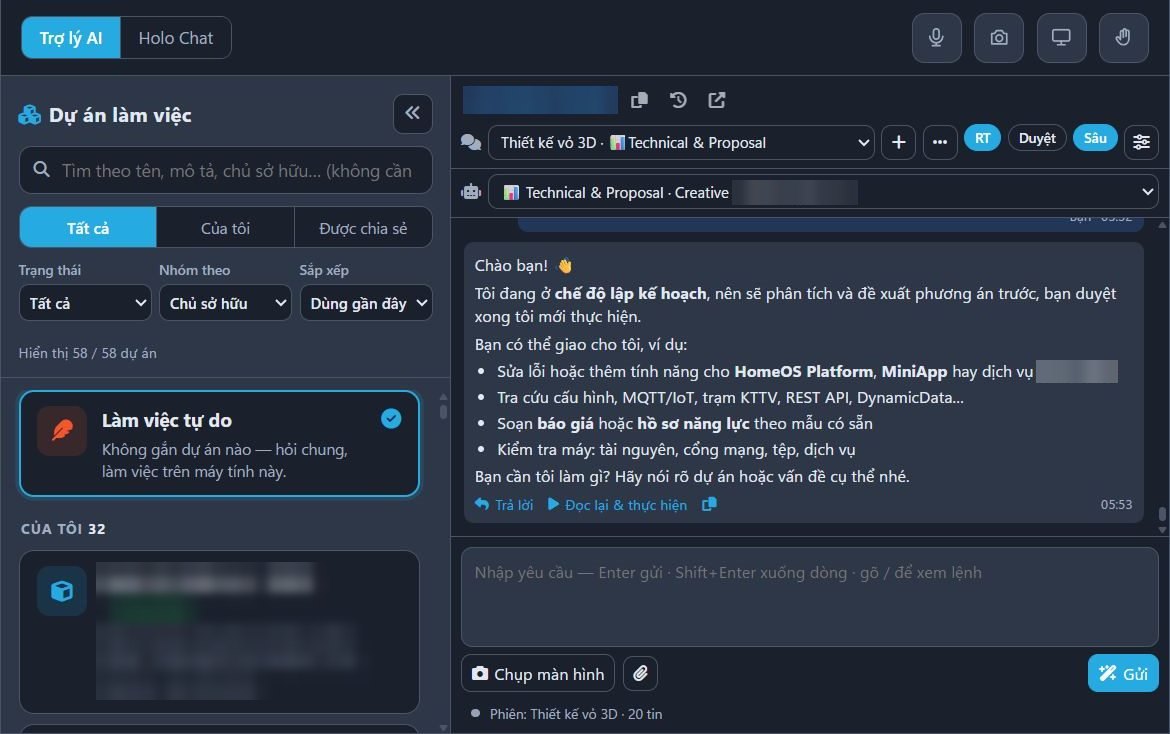This screenshot has height=734, width=1170.
Task: Open the sliders settings icon
Action: (x=1141, y=142)
